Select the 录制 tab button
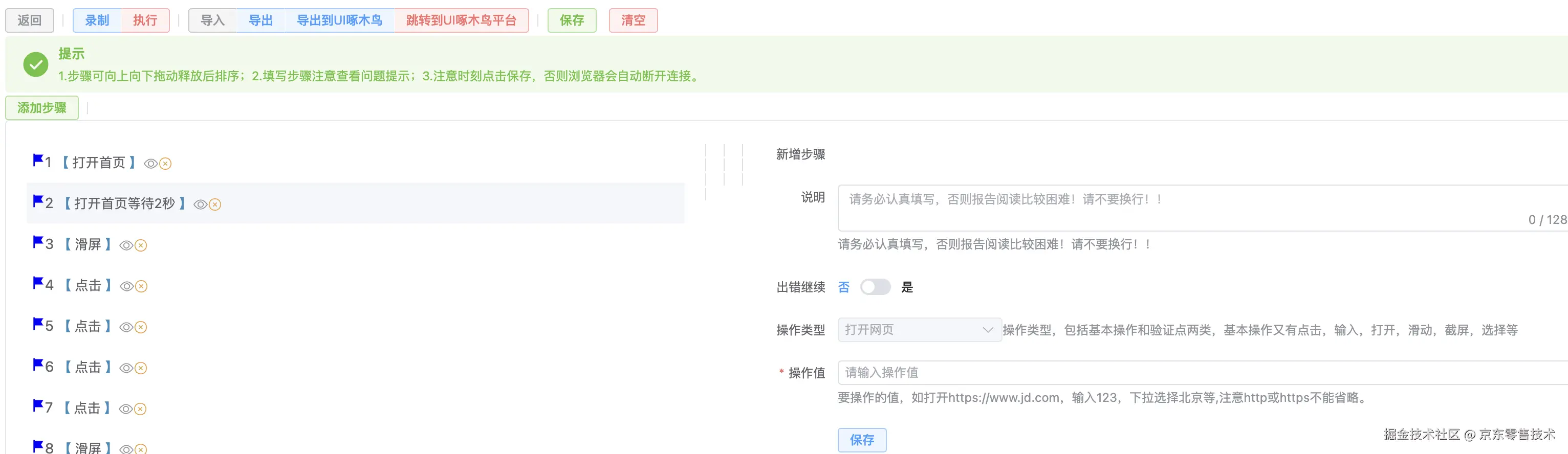The width and height of the screenshot is (1568, 454). tap(97, 20)
